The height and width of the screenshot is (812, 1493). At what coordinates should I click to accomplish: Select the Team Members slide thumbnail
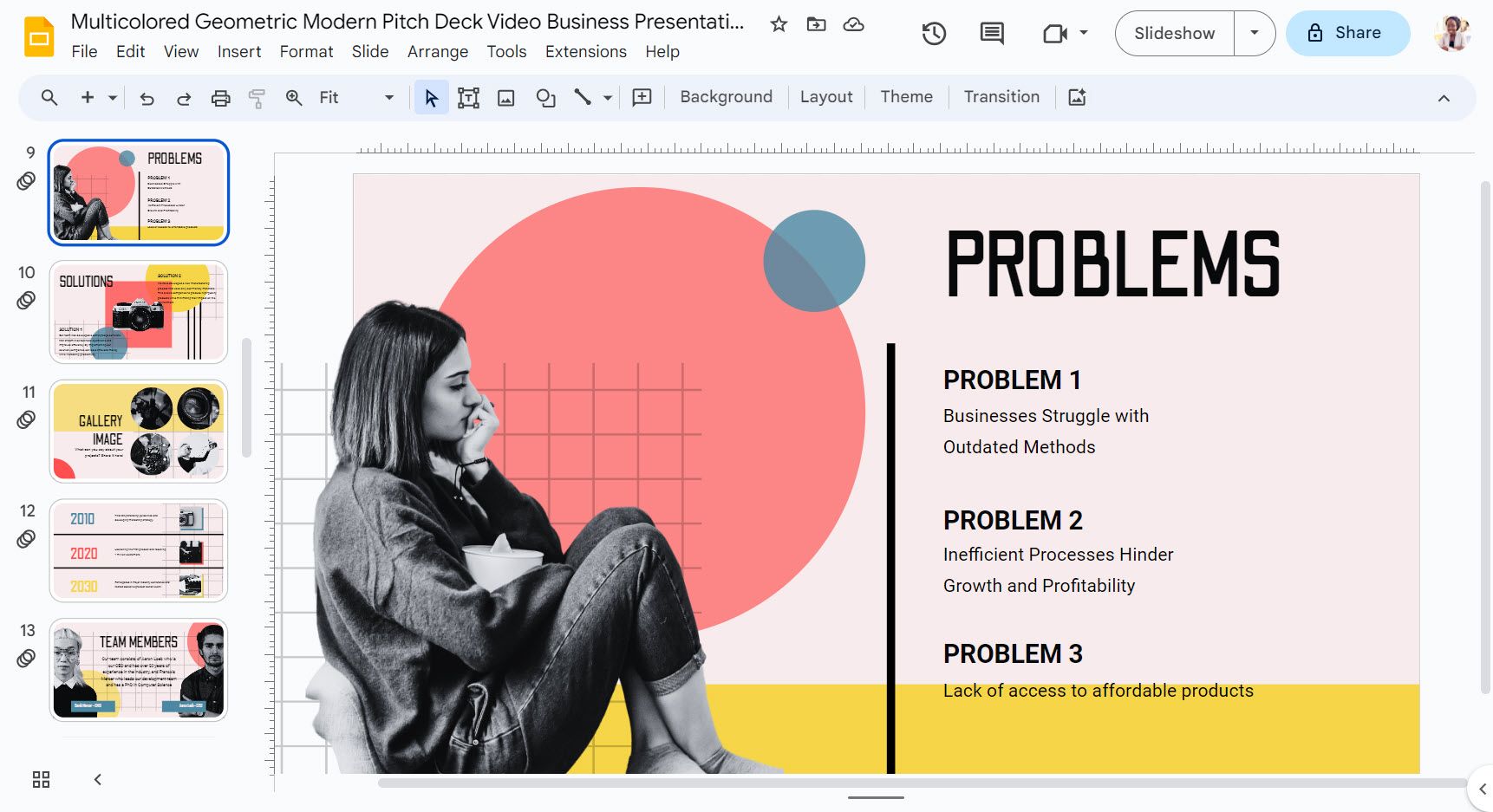click(x=139, y=669)
